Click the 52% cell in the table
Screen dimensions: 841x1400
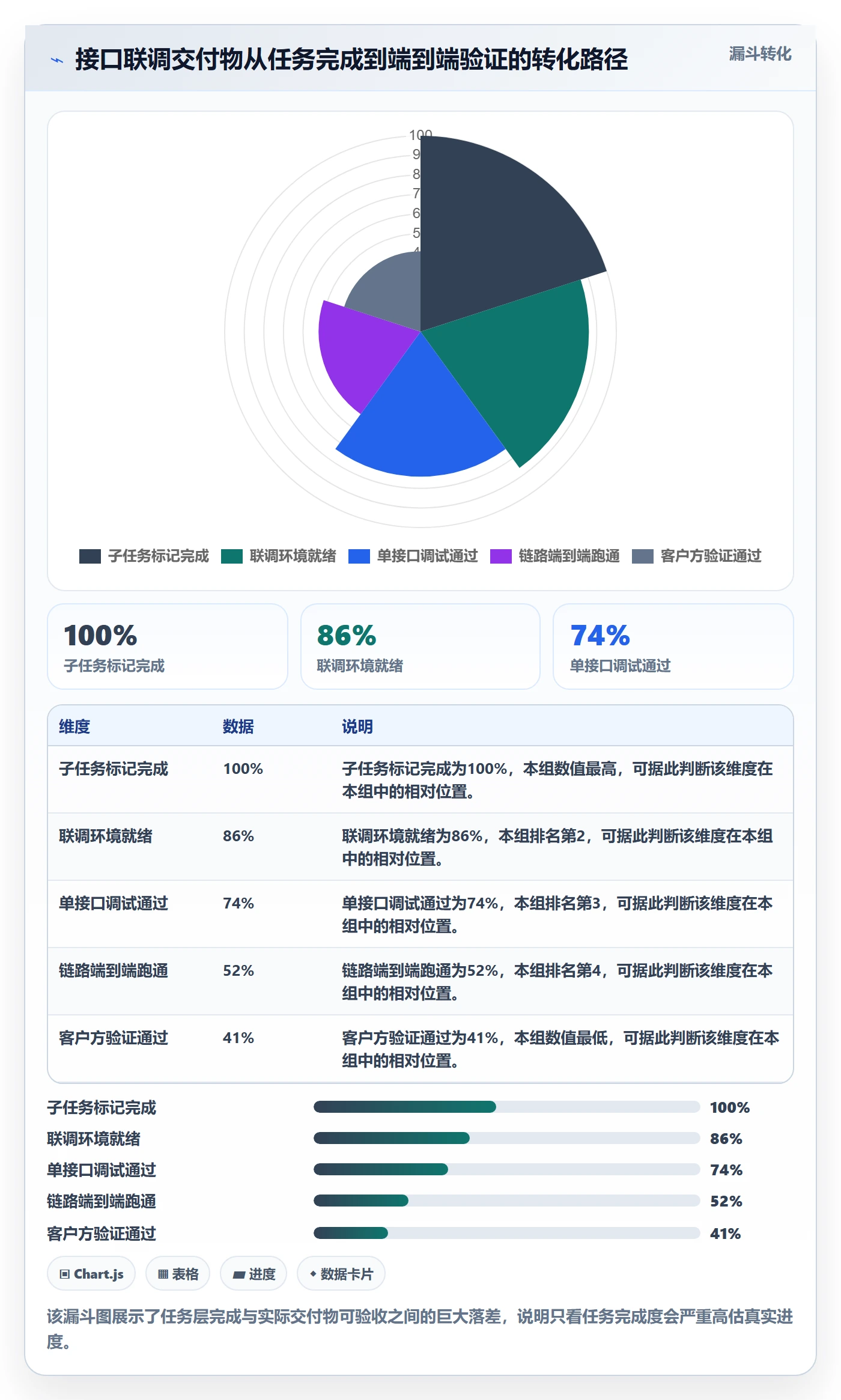tap(238, 970)
